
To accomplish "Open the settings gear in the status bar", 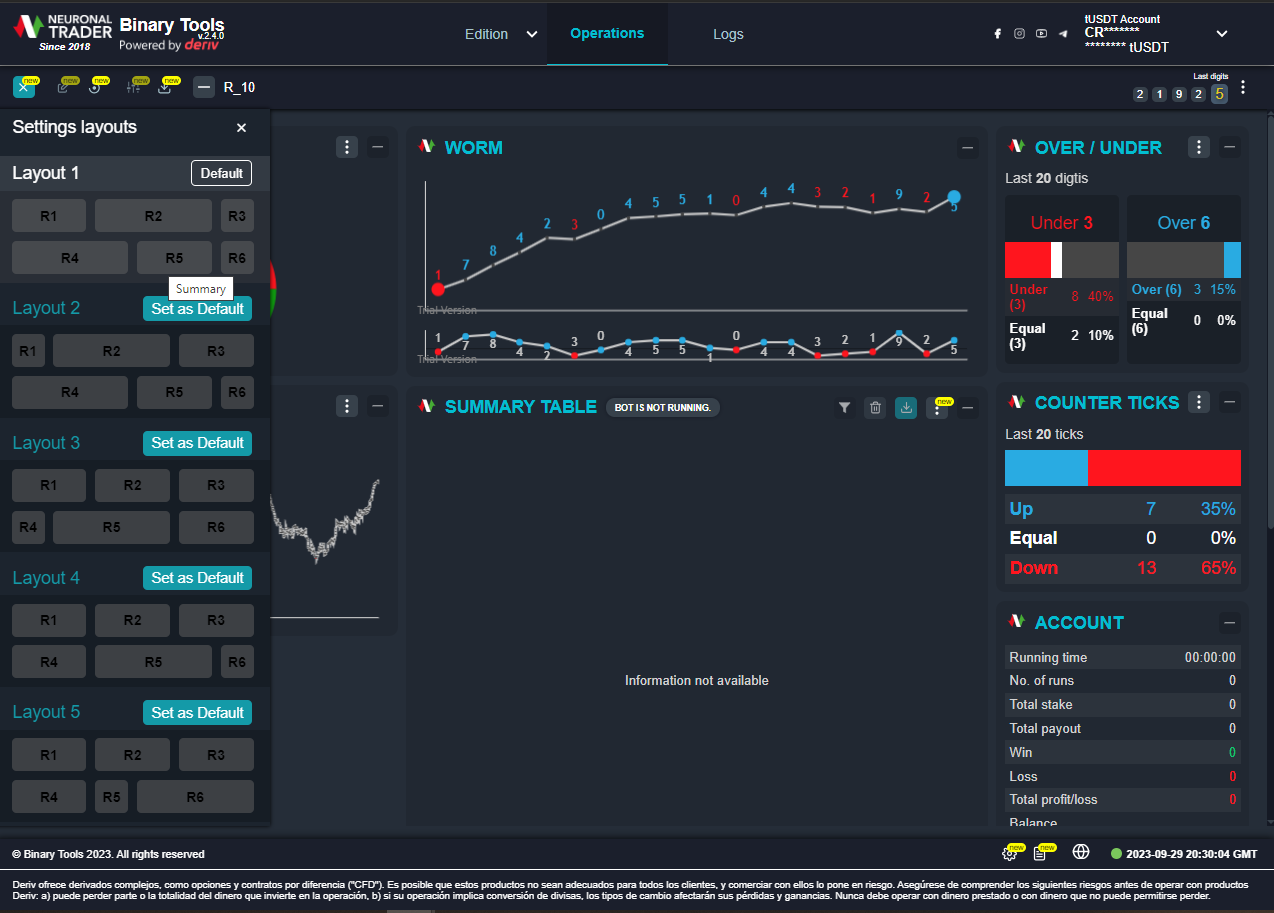I will point(1010,853).
